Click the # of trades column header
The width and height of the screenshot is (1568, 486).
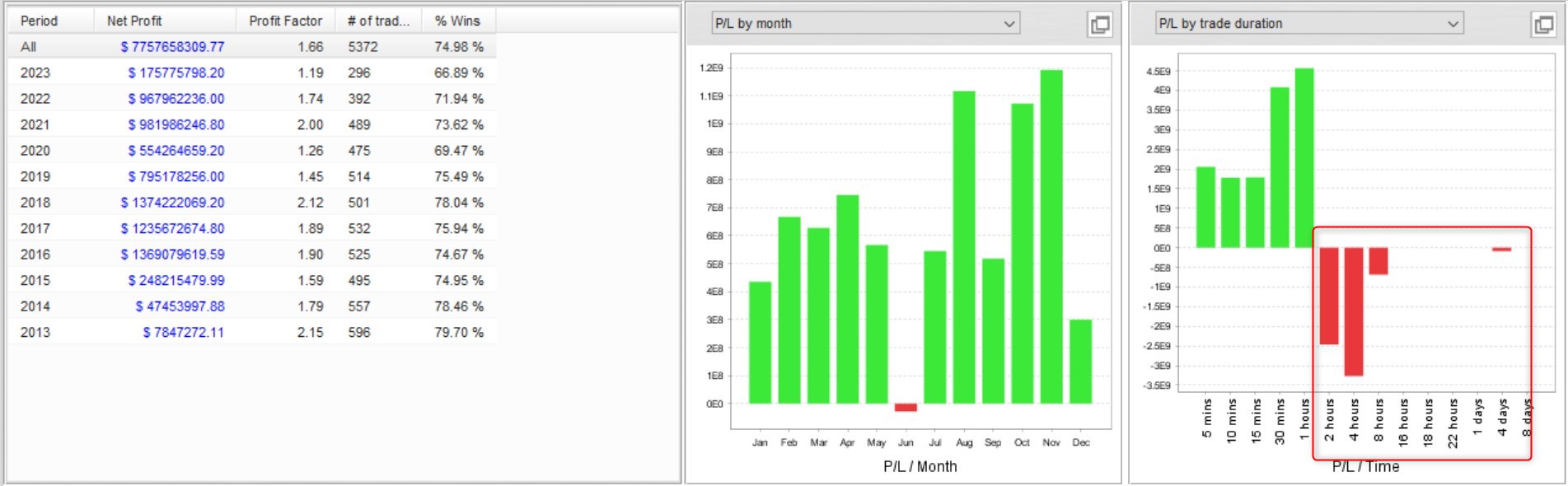click(378, 21)
